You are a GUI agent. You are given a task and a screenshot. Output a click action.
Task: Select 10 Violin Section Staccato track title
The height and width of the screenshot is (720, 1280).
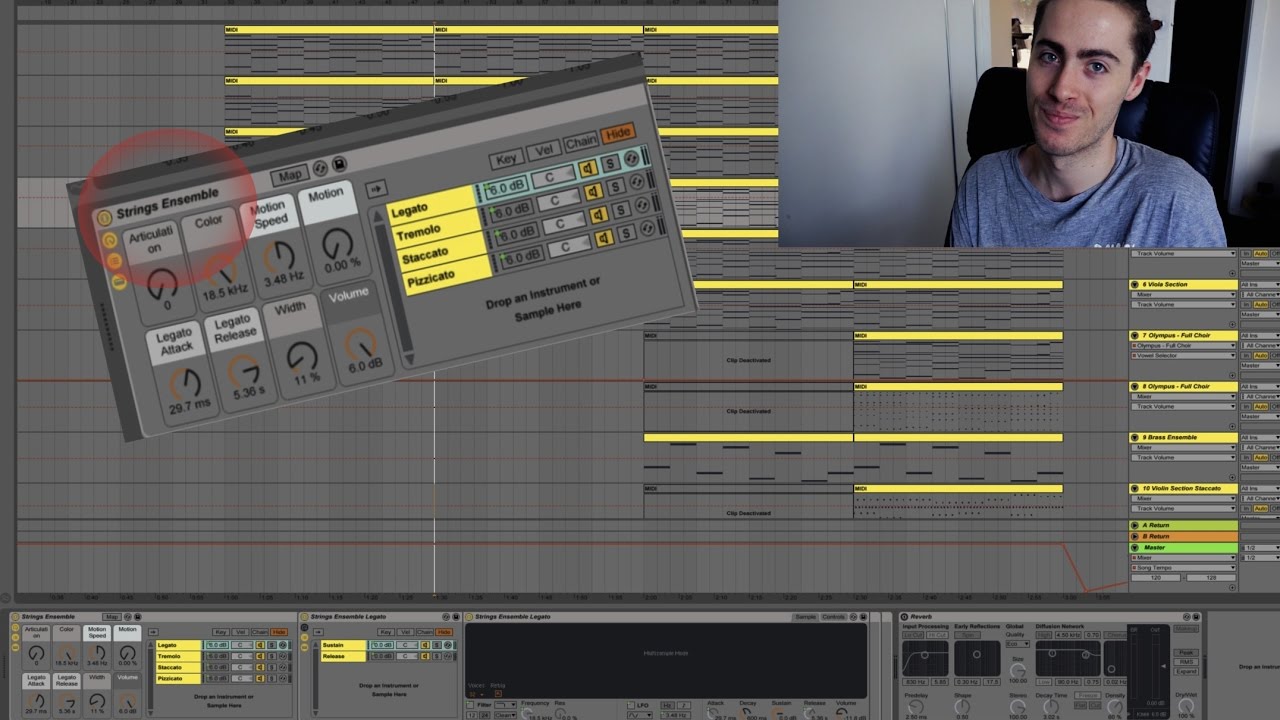point(1181,488)
